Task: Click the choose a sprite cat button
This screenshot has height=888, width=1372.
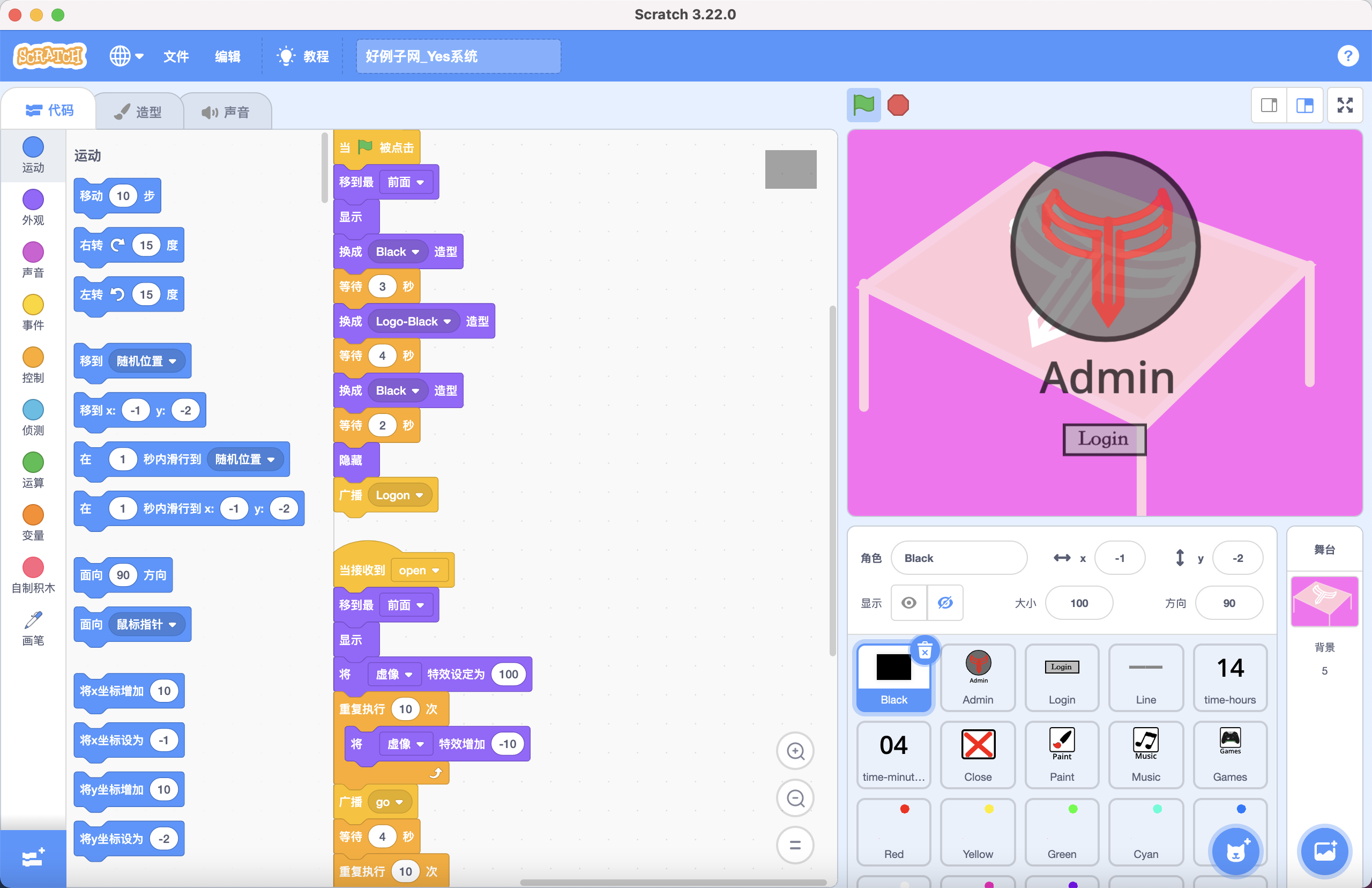Action: point(1235,852)
